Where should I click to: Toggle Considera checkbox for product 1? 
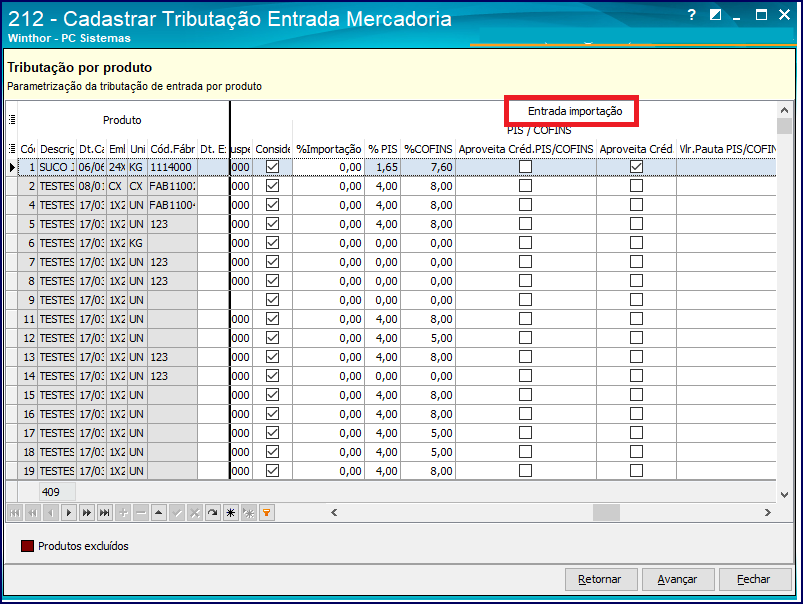(x=272, y=167)
